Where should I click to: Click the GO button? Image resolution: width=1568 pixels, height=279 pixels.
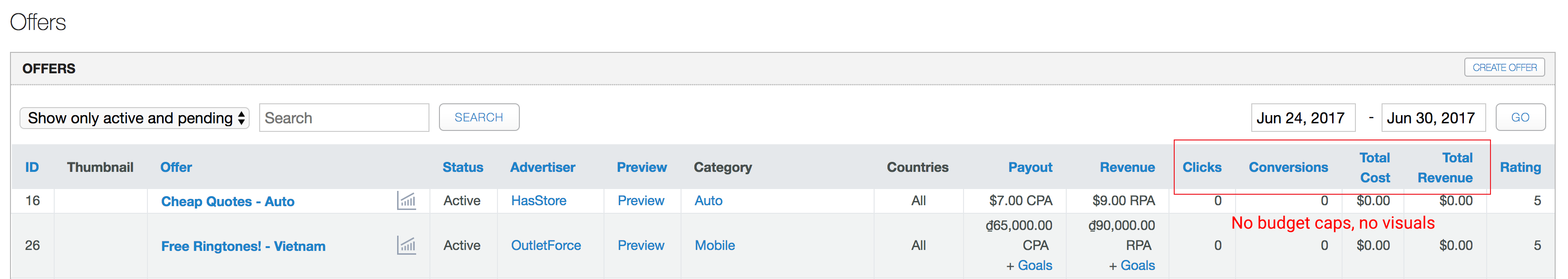(x=1520, y=117)
